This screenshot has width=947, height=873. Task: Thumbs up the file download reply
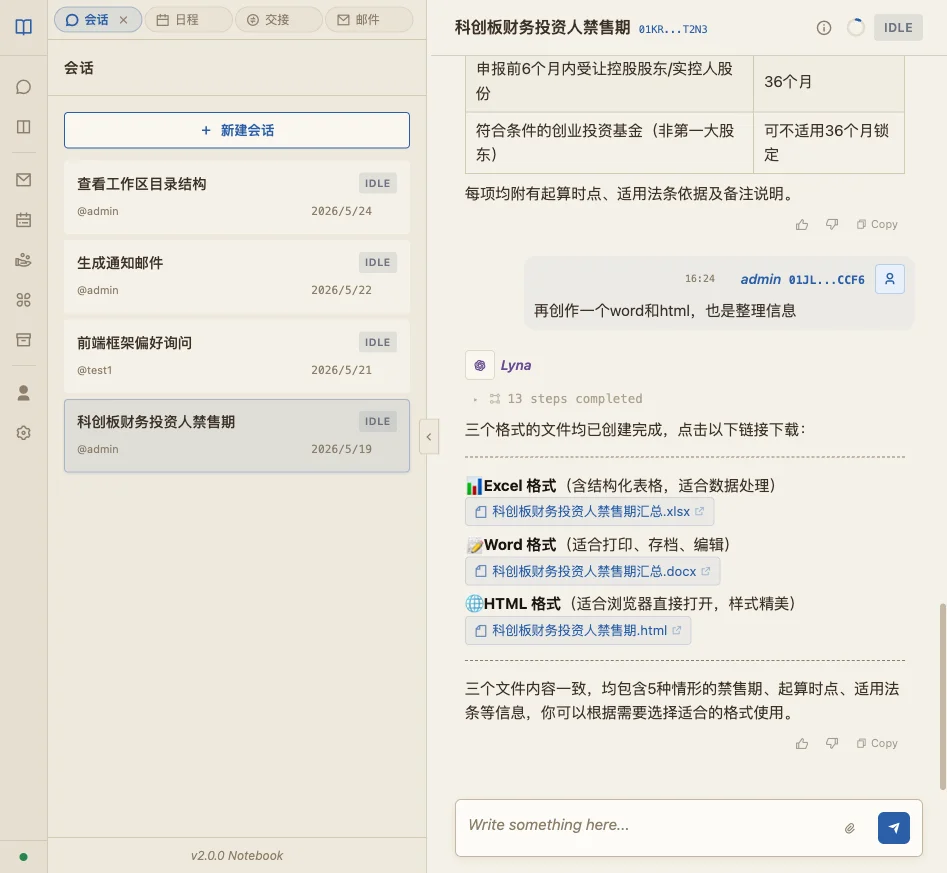(x=802, y=744)
